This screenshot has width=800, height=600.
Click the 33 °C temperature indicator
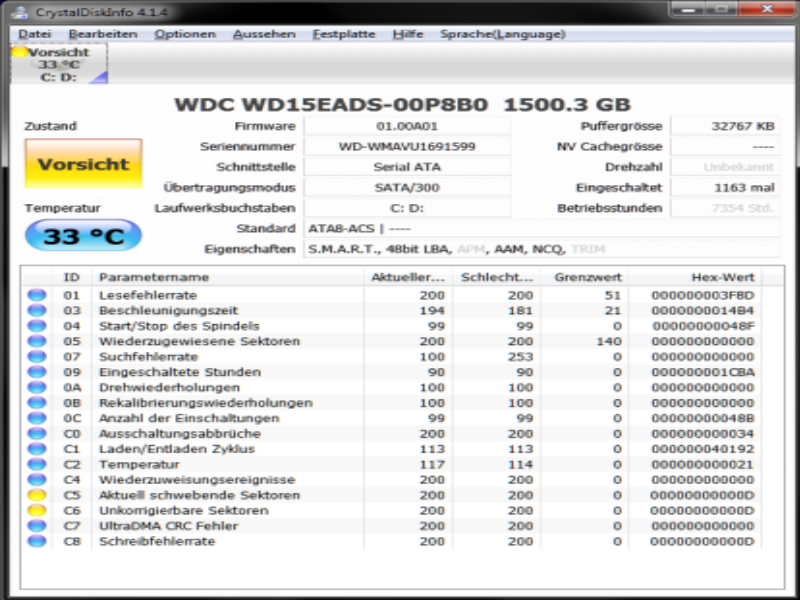(83, 236)
